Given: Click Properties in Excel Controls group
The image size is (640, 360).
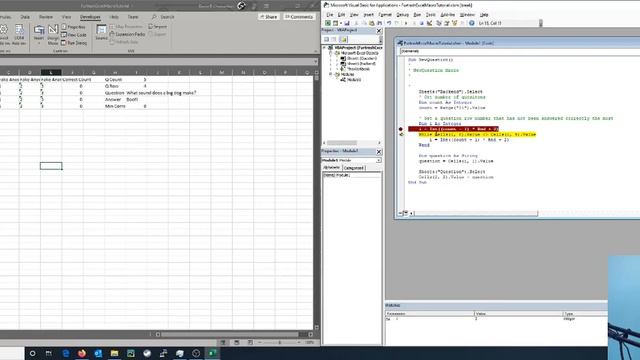Looking at the screenshot, I should [x=73, y=27].
